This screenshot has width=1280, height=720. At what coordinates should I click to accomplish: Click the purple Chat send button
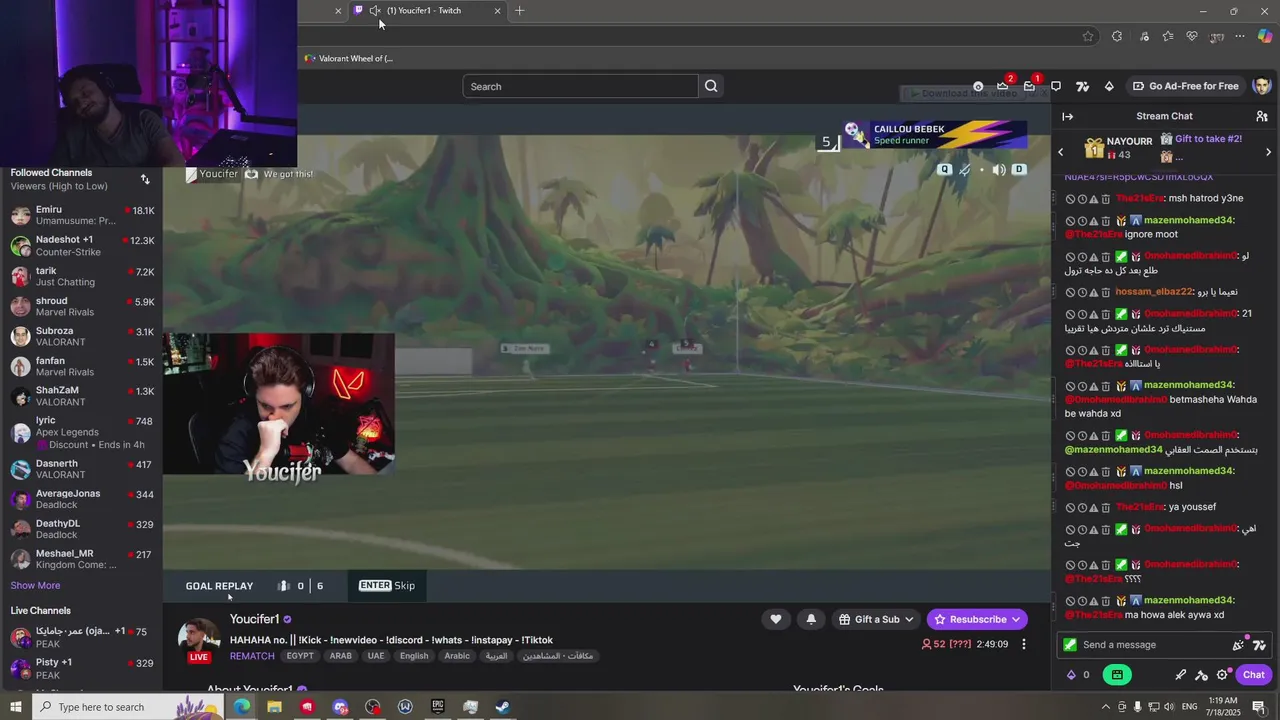click(x=1254, y=675)
